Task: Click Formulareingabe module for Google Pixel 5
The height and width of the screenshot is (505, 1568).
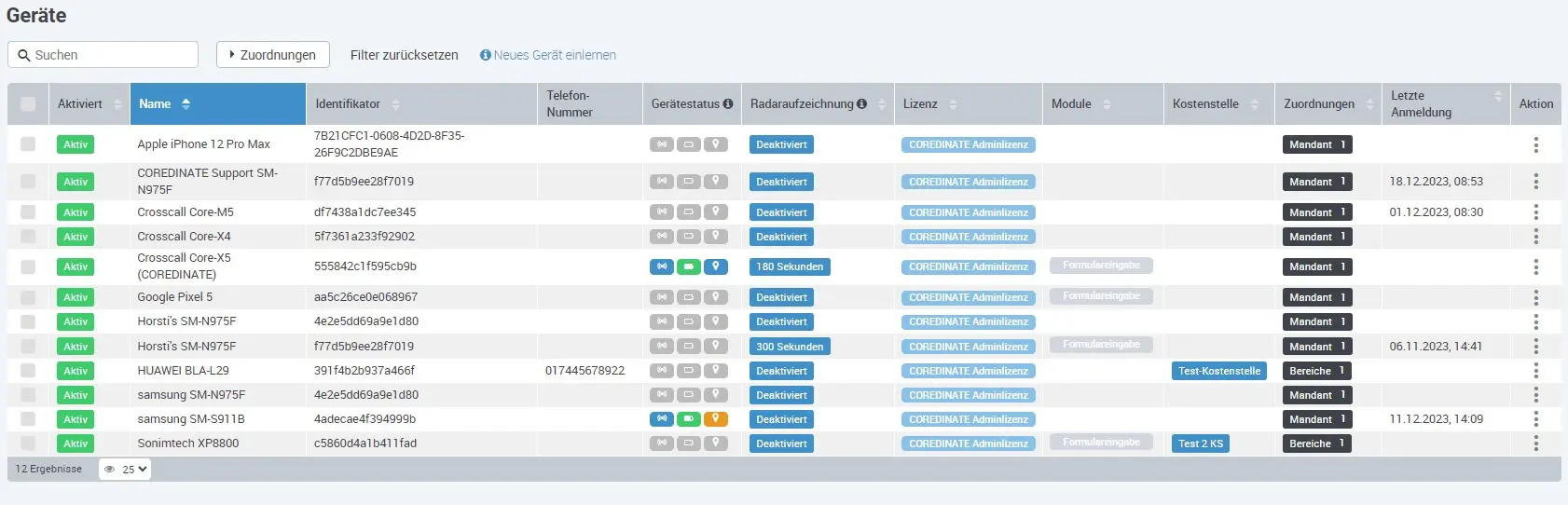Action: click(x=1101, y=296)
